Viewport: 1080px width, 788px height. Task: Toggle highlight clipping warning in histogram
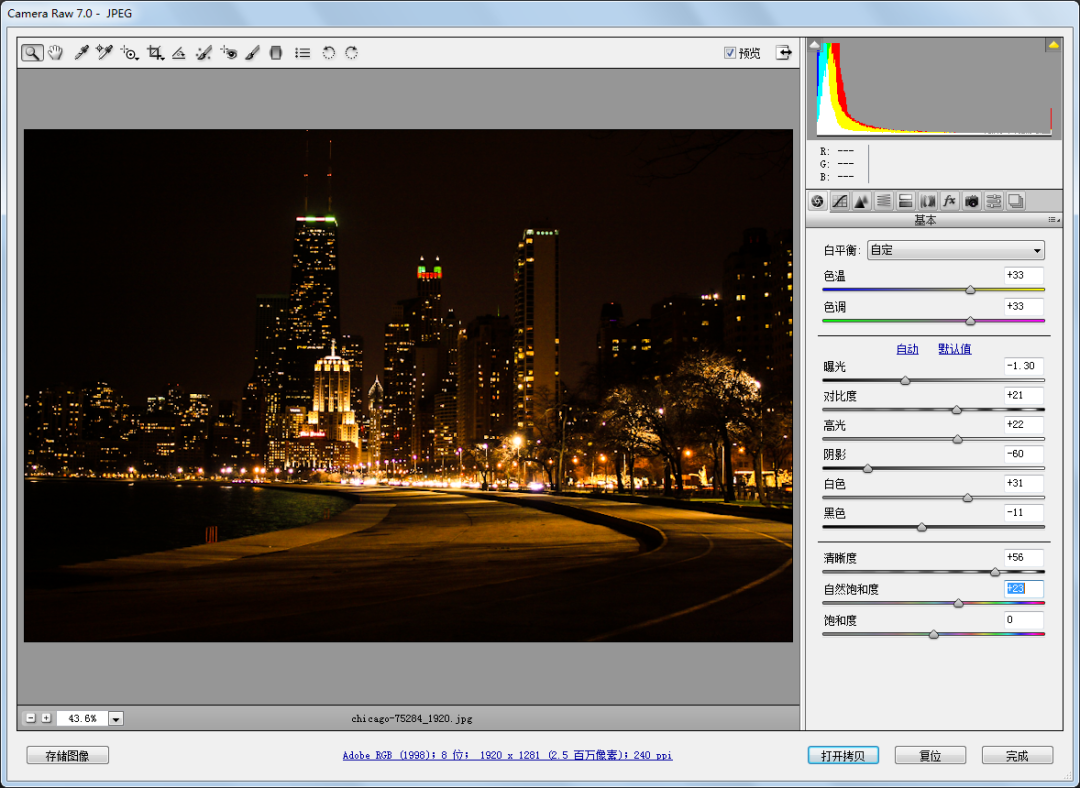coord(1053,45)
